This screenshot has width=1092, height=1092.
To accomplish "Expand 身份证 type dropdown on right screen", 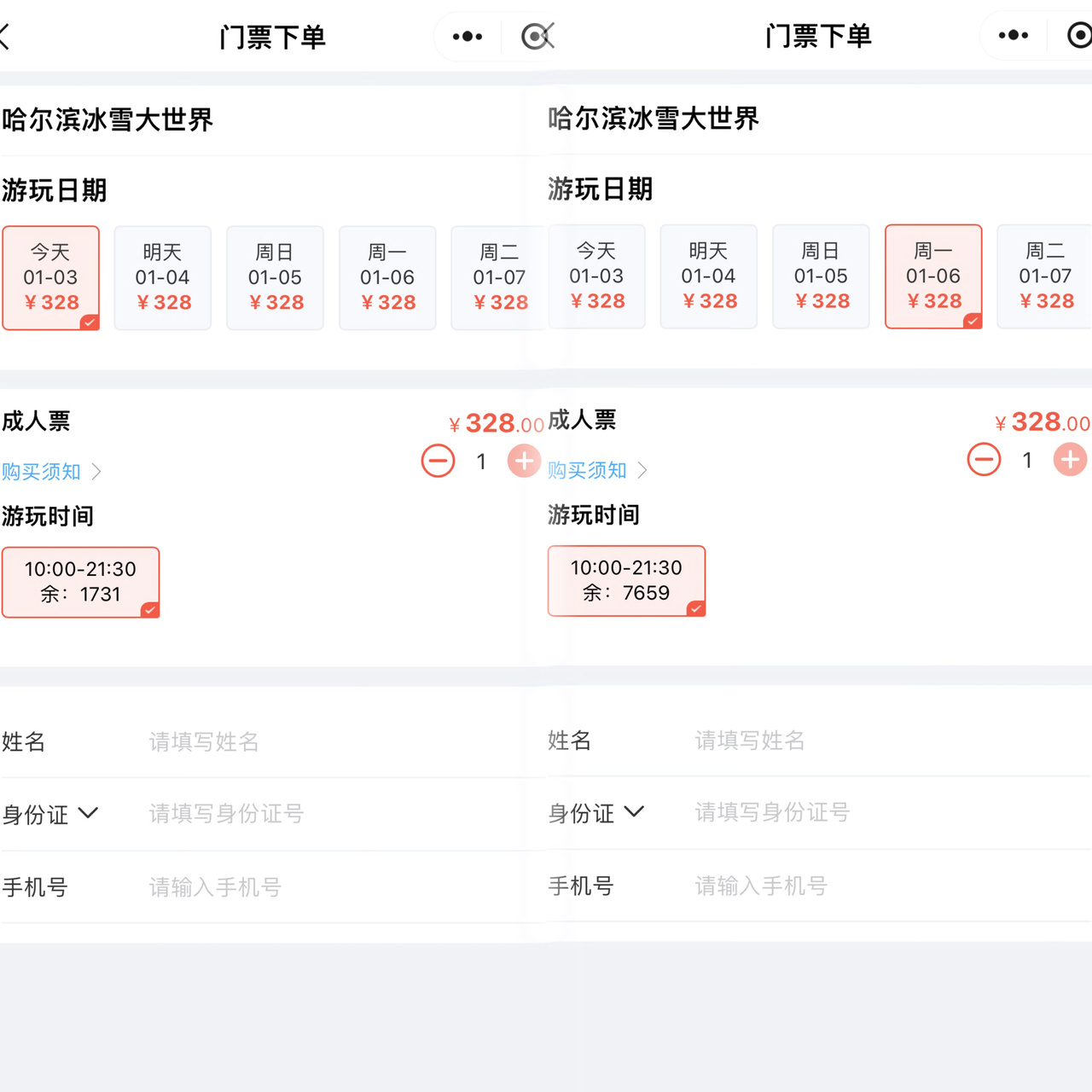I will 596,812.
